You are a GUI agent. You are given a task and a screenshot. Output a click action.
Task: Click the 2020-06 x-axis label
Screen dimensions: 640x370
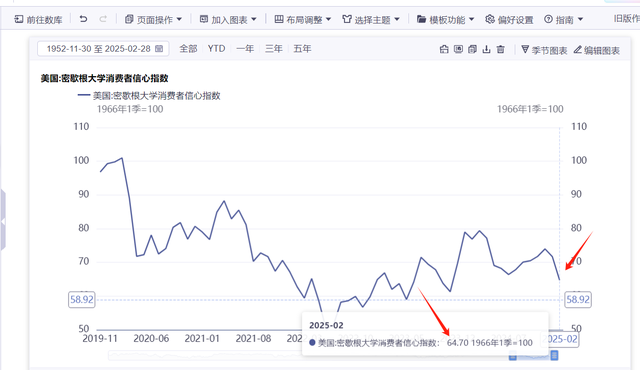[x=151, y=338]
